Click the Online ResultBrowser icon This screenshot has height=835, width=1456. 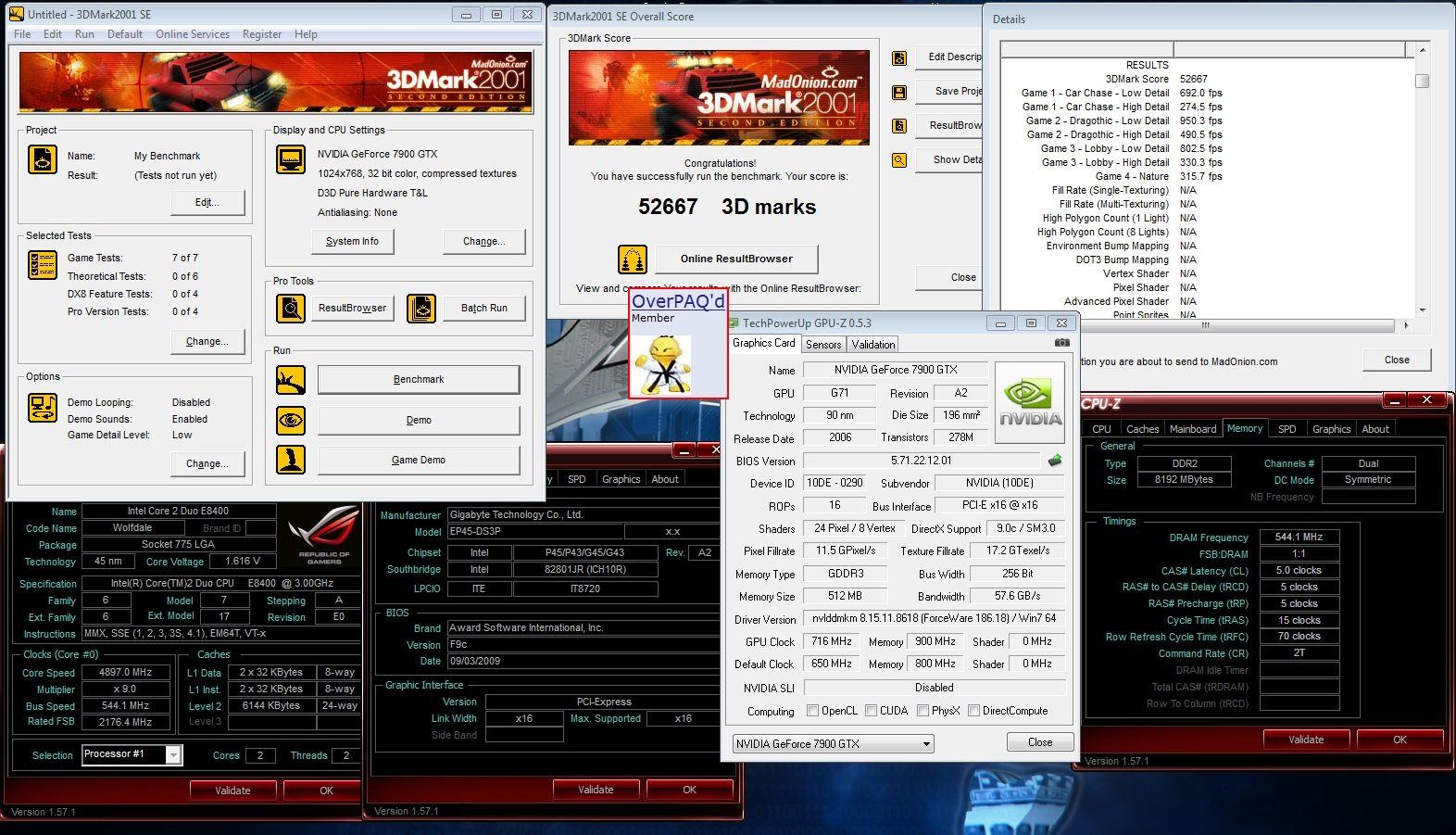coord(633,259)
